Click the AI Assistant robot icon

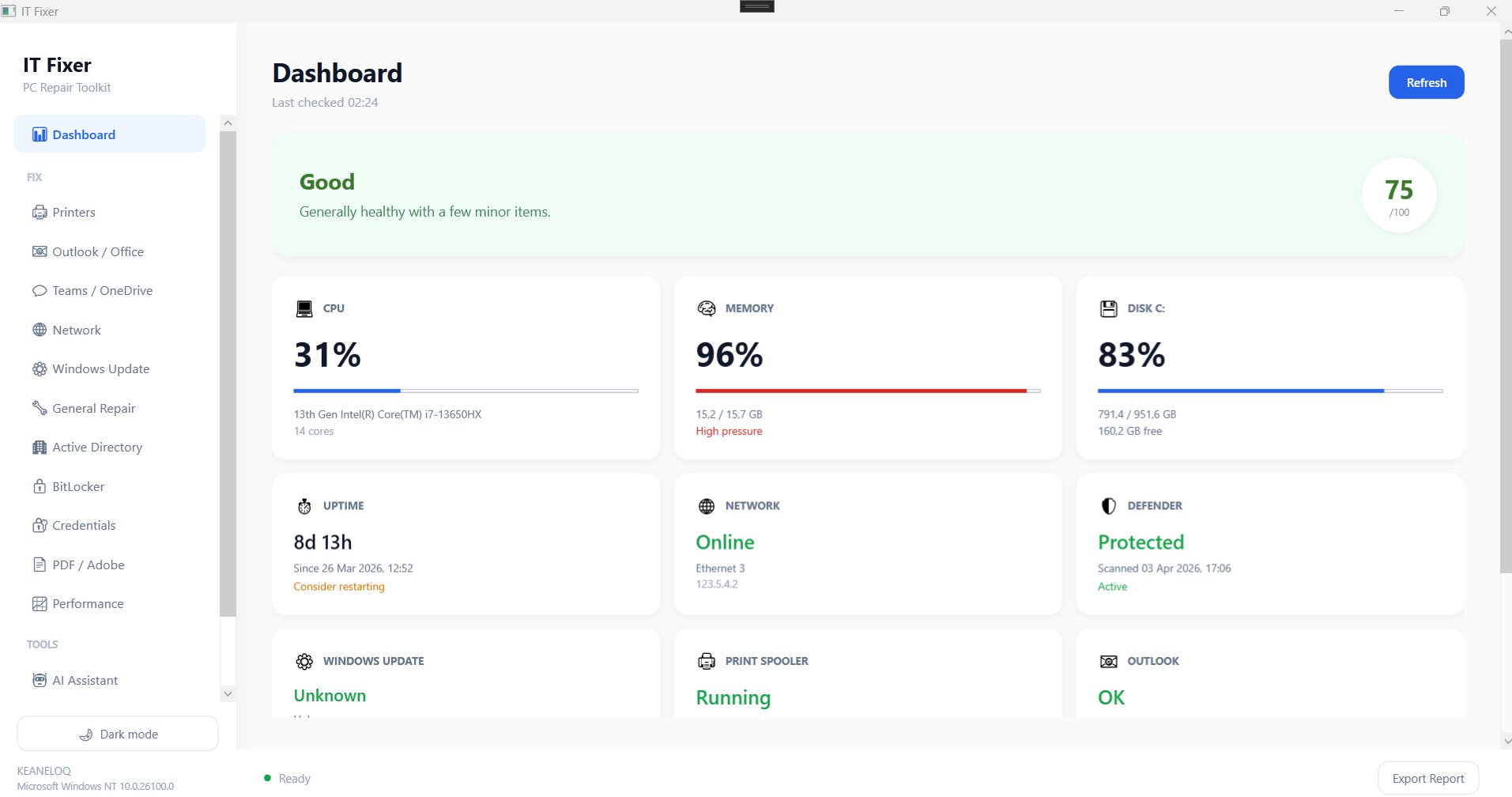coord(40,680)
